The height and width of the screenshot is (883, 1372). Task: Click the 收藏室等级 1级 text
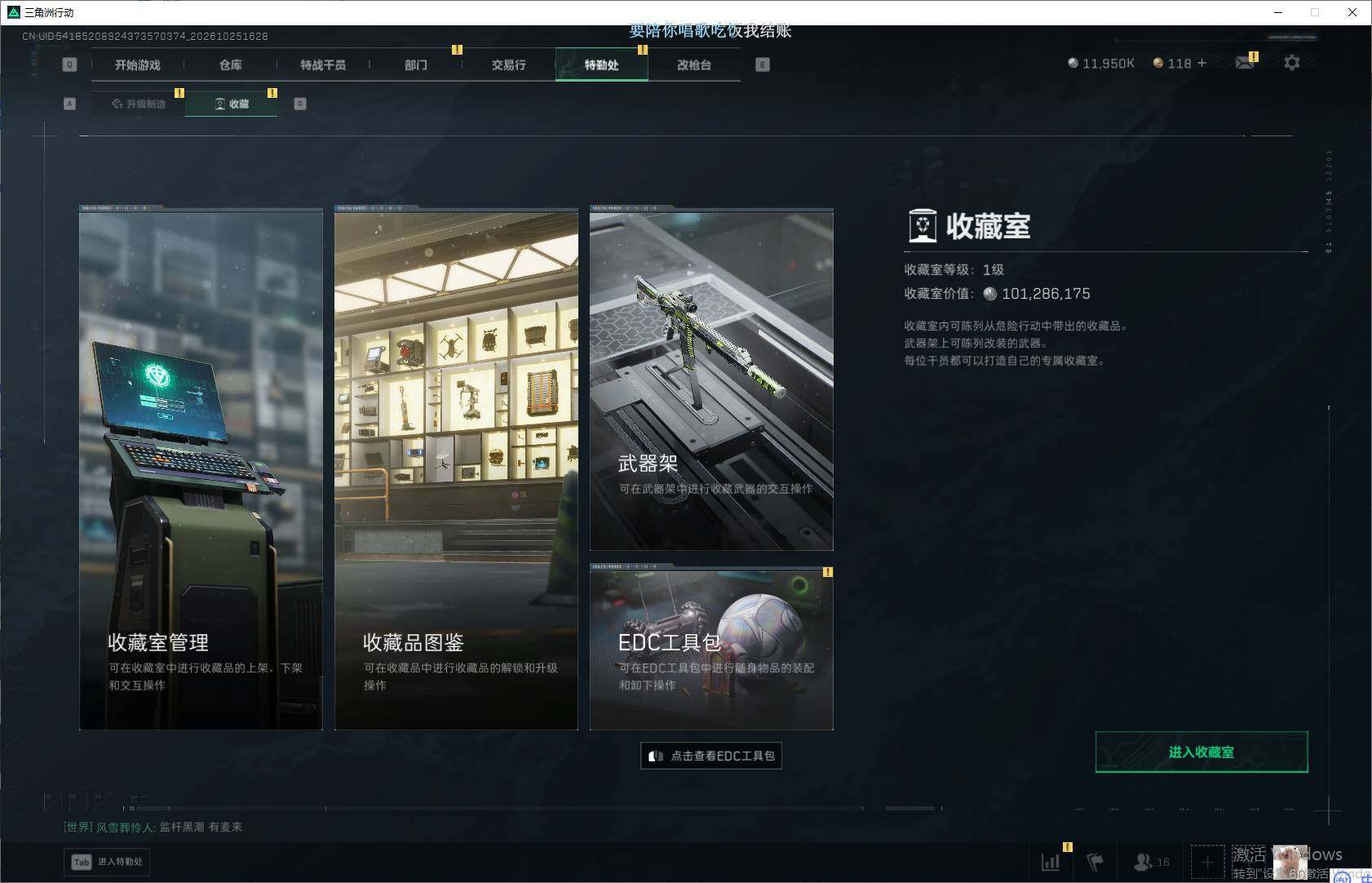pyautogui.click(x=954, y=269)
